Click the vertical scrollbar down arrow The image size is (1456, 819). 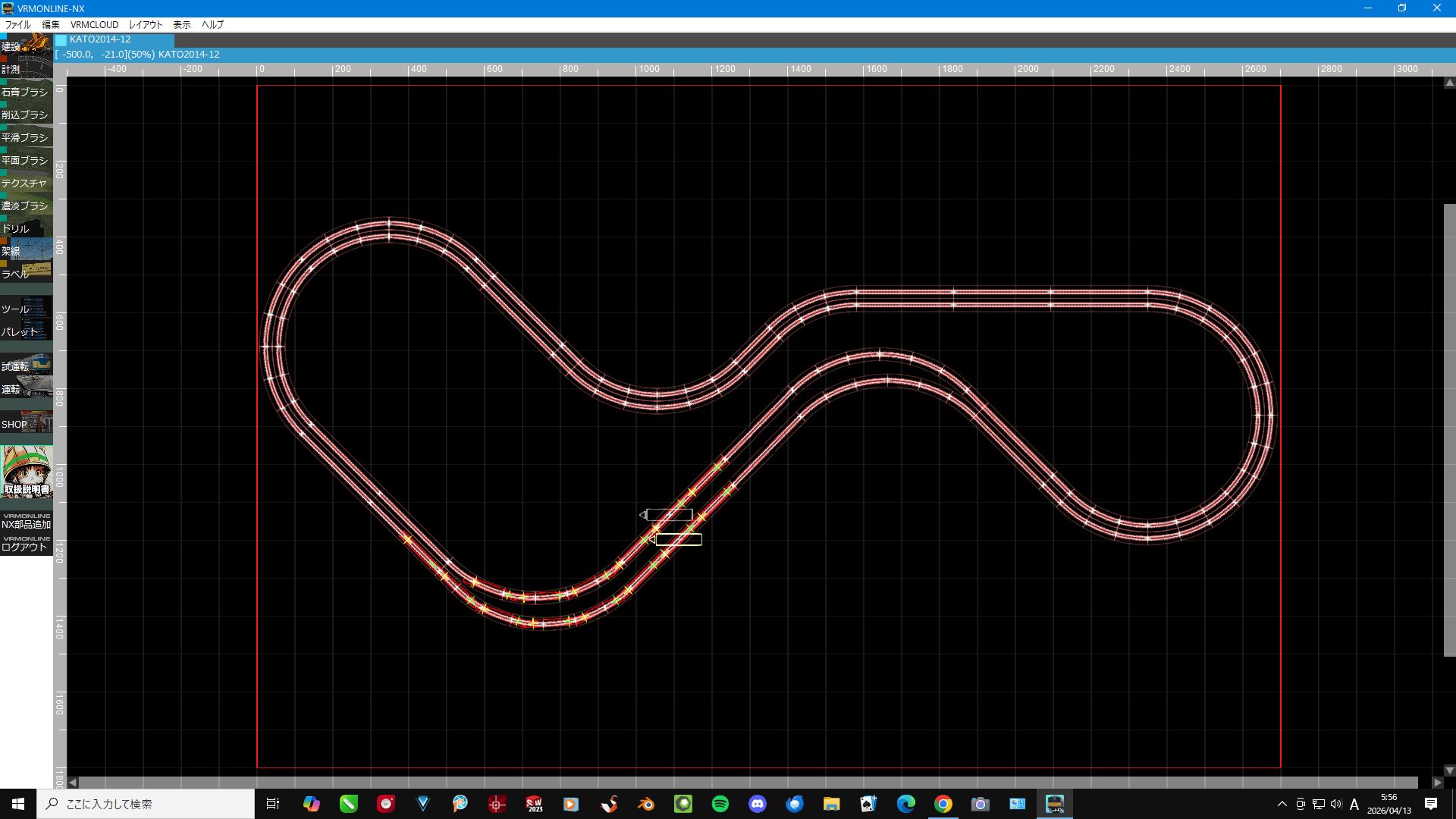point(1449,770)
